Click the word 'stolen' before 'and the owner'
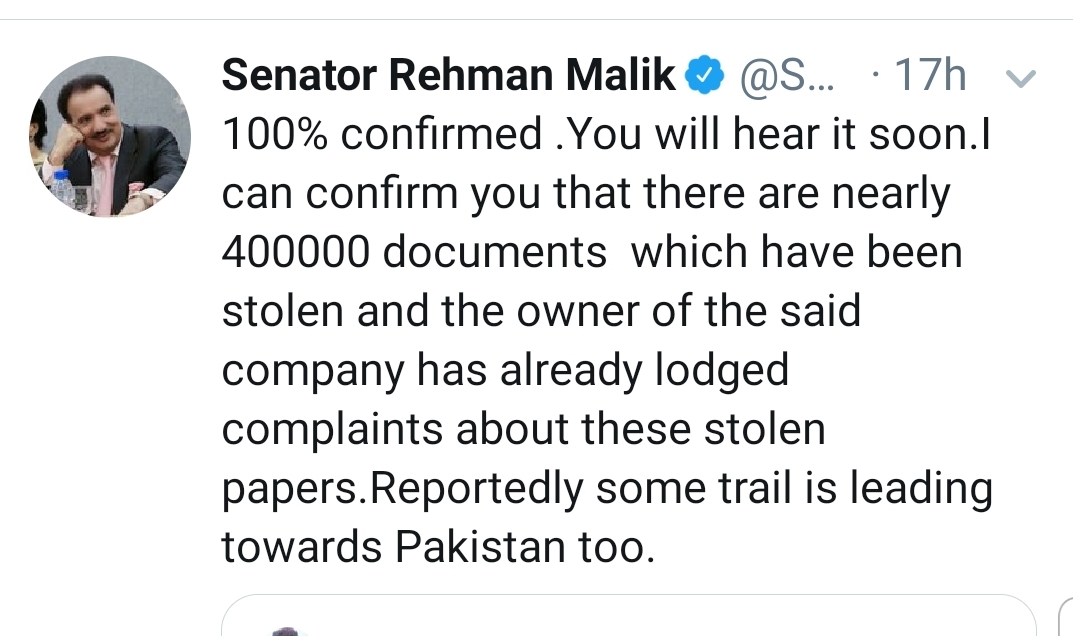The height and width of the screenshot is (636, 1073). tap(283, 311)
